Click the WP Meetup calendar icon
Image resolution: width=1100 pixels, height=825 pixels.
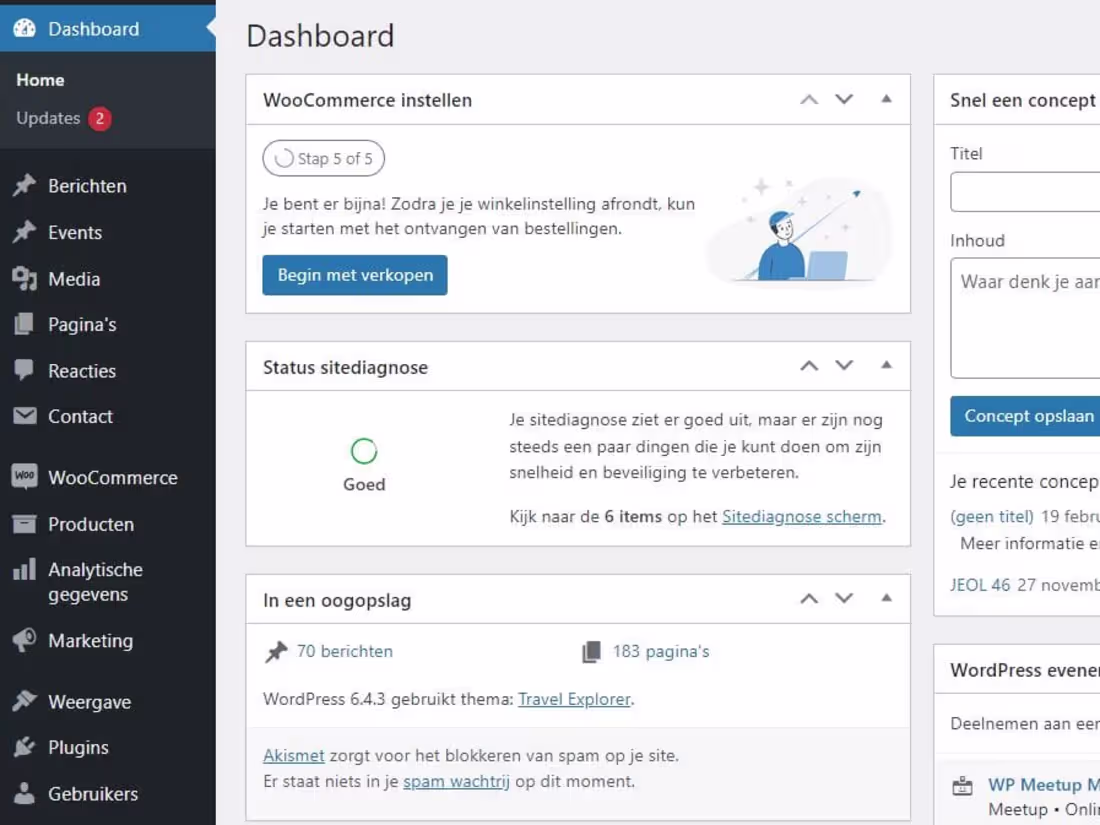tap(962, 786)
